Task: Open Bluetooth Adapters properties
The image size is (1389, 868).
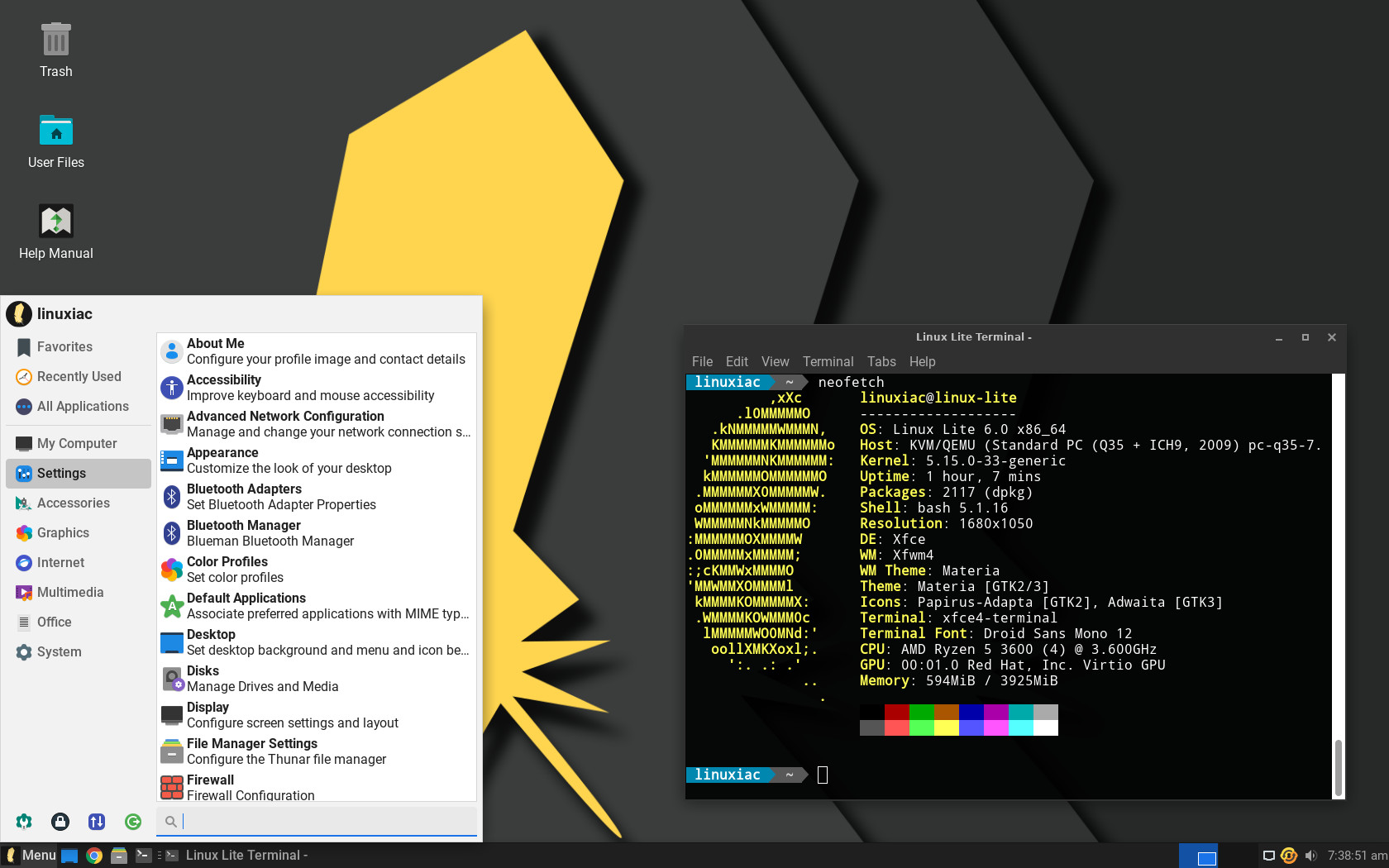Action: (x=317, y=497)
